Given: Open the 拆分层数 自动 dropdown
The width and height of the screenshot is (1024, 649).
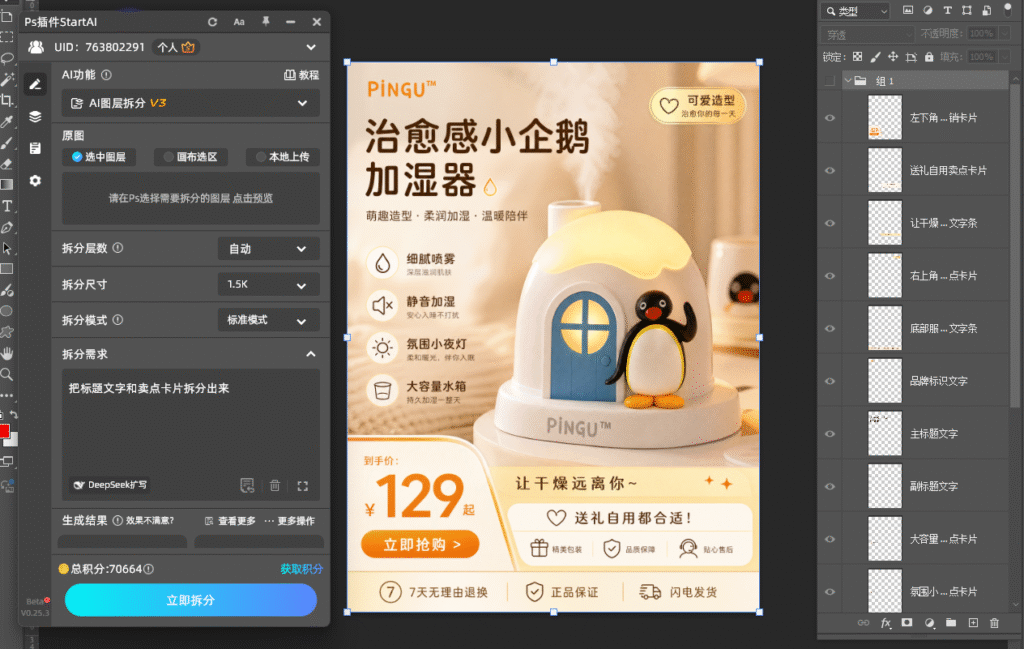Looking at the screenshot, I should click(268, 249).
